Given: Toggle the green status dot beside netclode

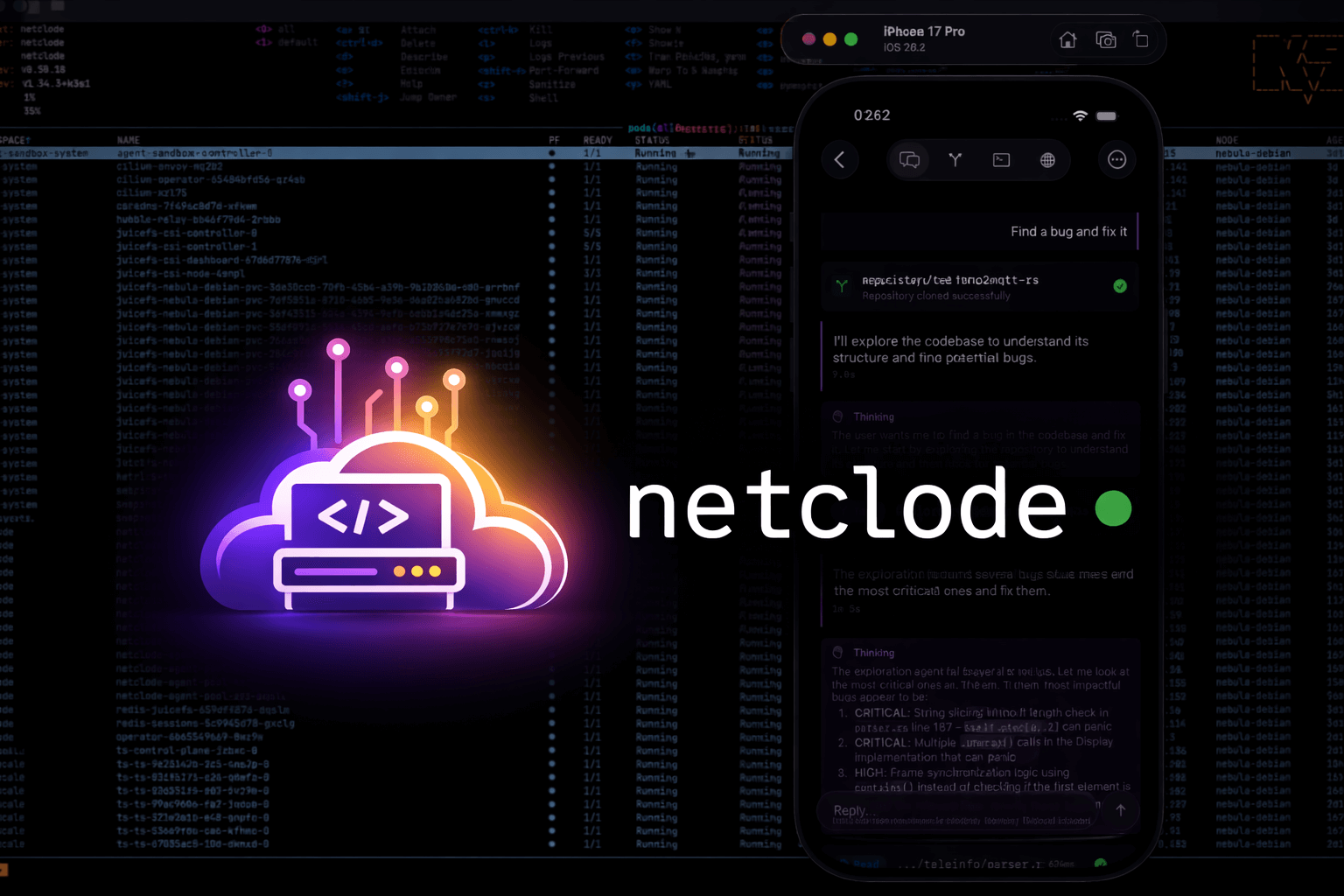Looking at the screenshot, I should pos(1113,508).
